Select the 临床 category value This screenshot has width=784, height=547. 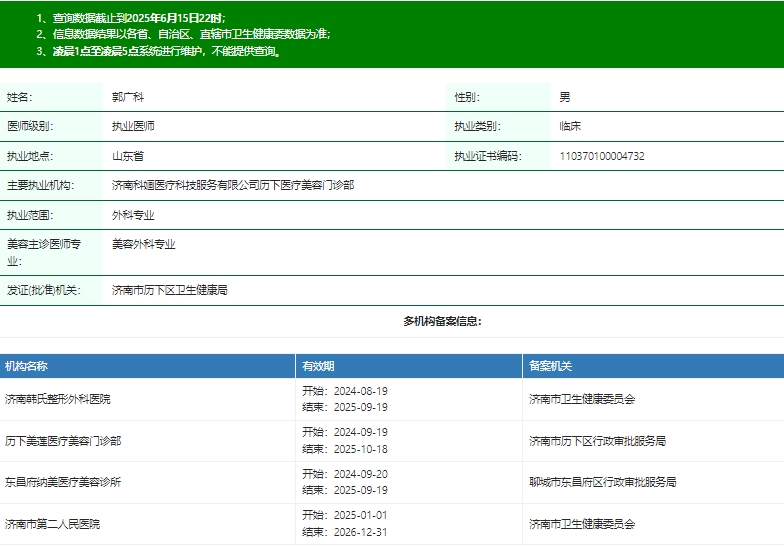pyautogui.click(x=570, y=126)
